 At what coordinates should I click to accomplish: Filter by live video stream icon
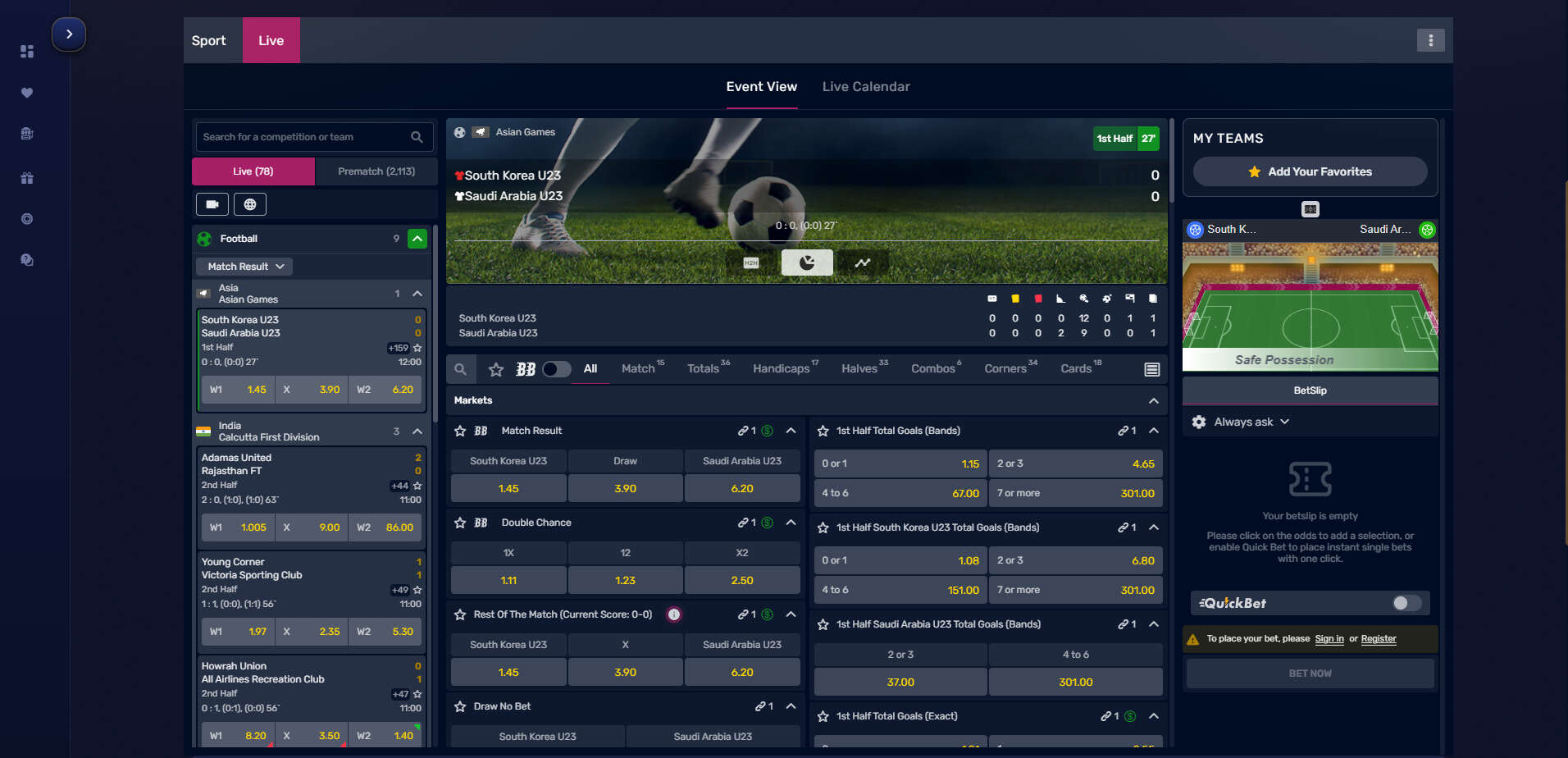pyautogui.click(x=212, y=204)
